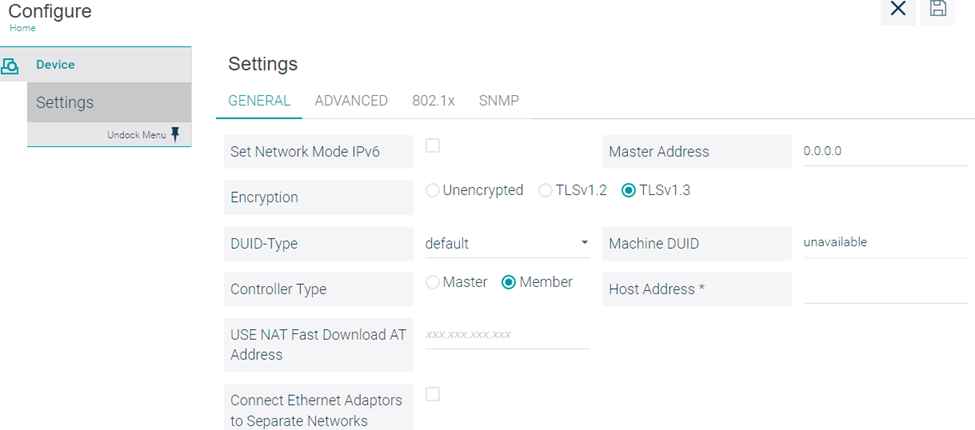Click the Undock Menu pin icon
975x430 pixels.
(x=175, y=135)
